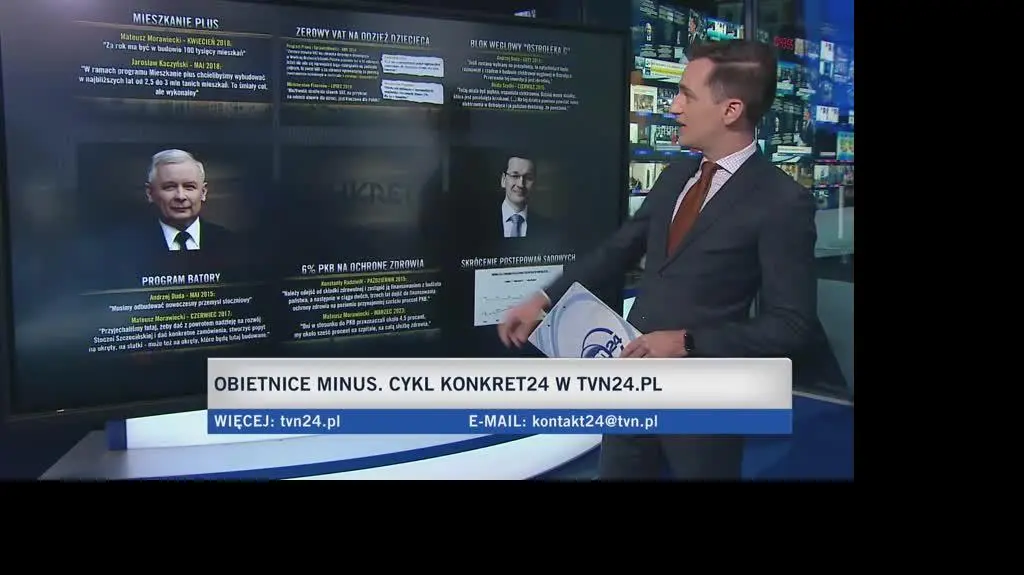This screenshot has width=1024, height=575.
Task: Click the MIESZKANIE PLUS heading
Action: [x=175, y=20]
